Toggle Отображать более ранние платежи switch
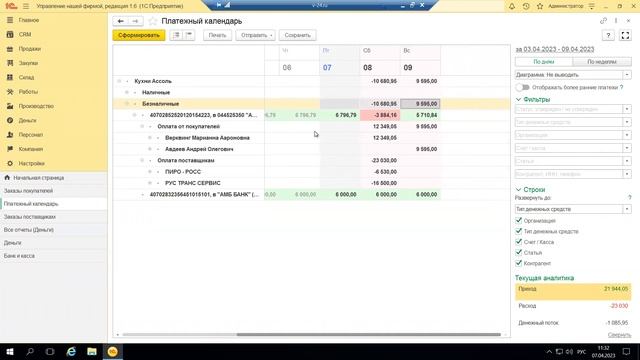Viewport: 640px width, 360px height. [522, 87]
